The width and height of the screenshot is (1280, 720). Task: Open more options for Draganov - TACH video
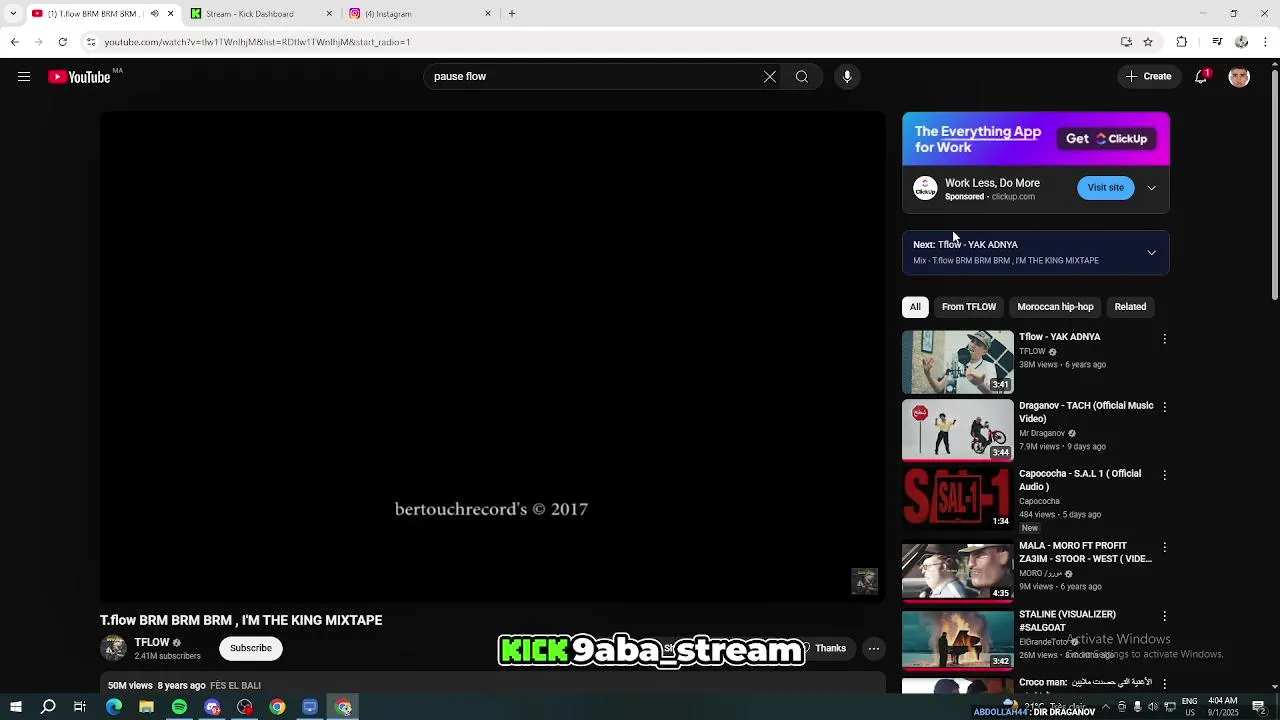click(x=1164, y=407)
